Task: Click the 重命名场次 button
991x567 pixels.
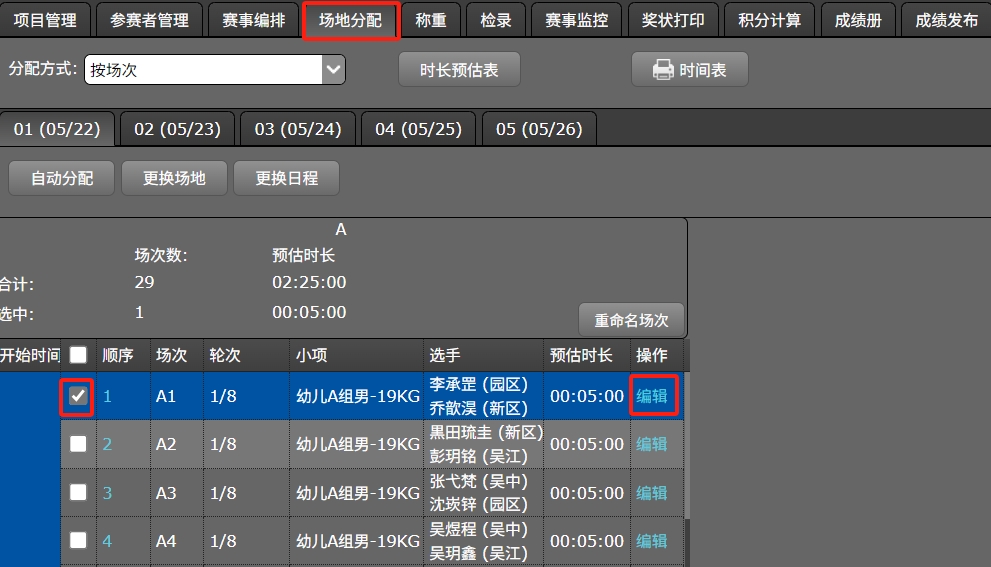Action: [631, 320]
